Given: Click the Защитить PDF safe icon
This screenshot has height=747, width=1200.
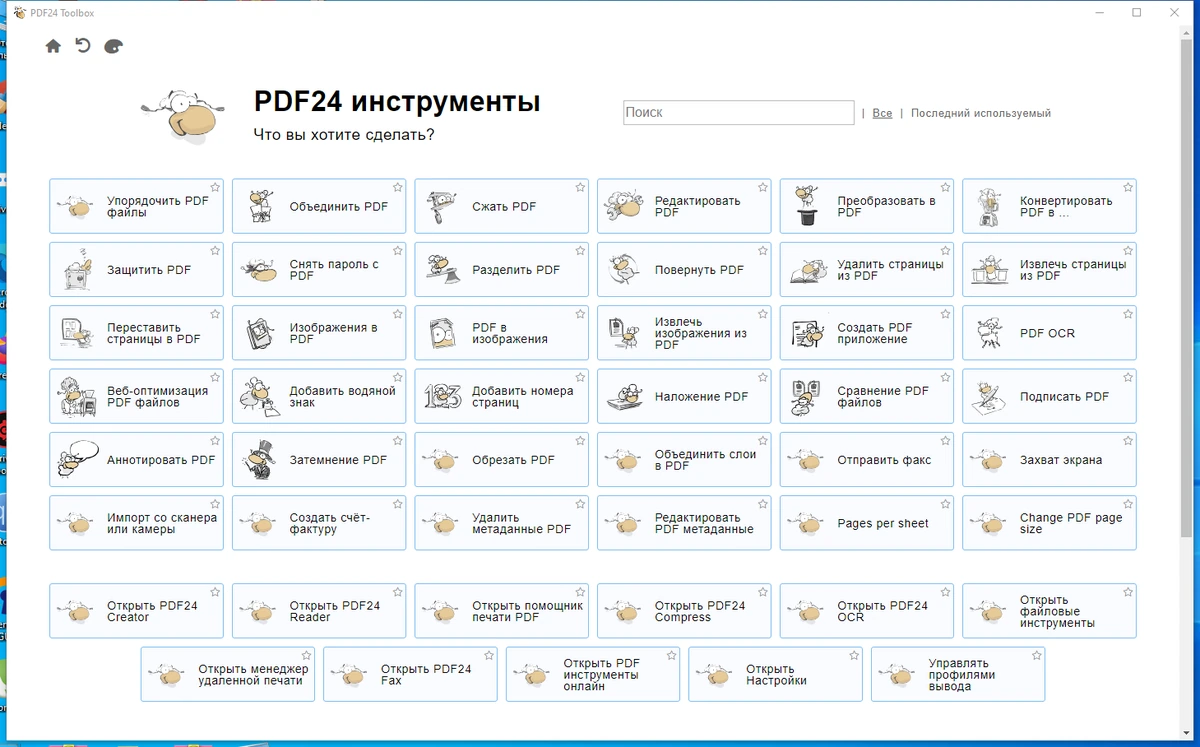Looking at the screenshot, I should (x=77, y=270).
